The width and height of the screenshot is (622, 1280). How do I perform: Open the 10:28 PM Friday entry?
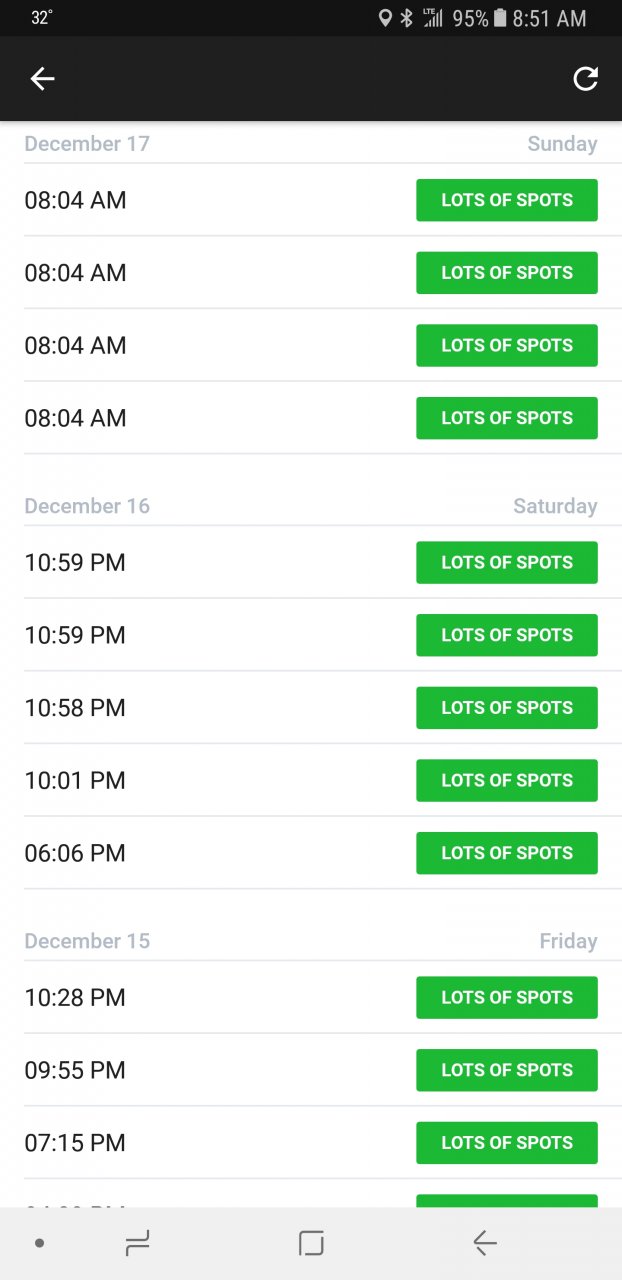tap(75, 997)
